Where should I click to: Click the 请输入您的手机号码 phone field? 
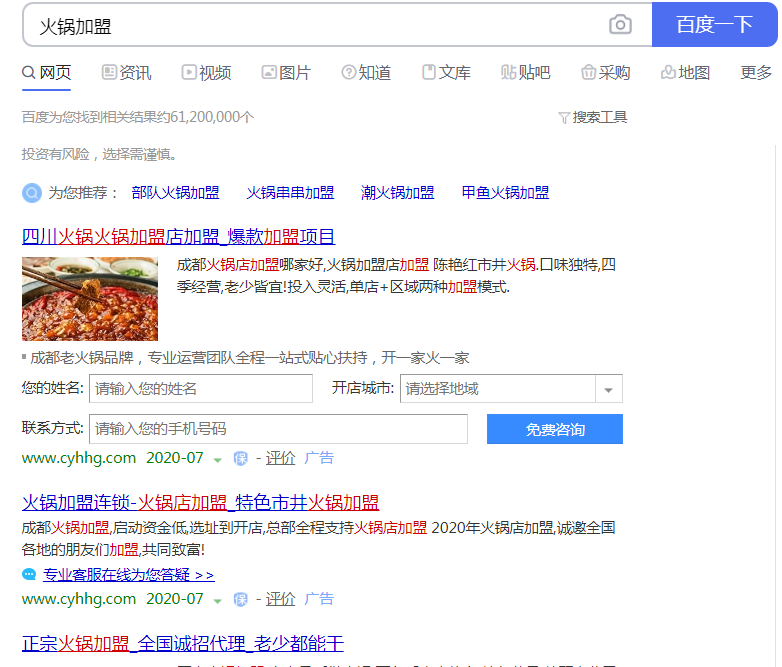coord(278,429)
